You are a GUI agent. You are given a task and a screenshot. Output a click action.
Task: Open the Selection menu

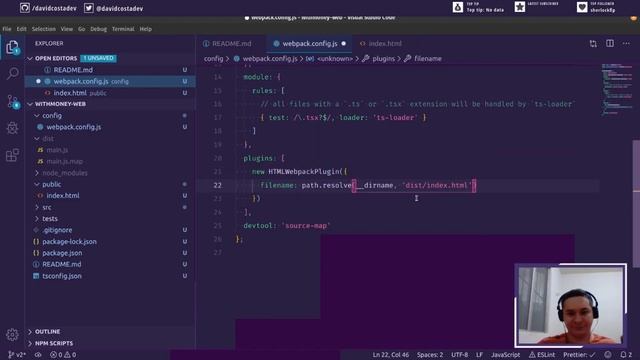[x=44, y=29]
